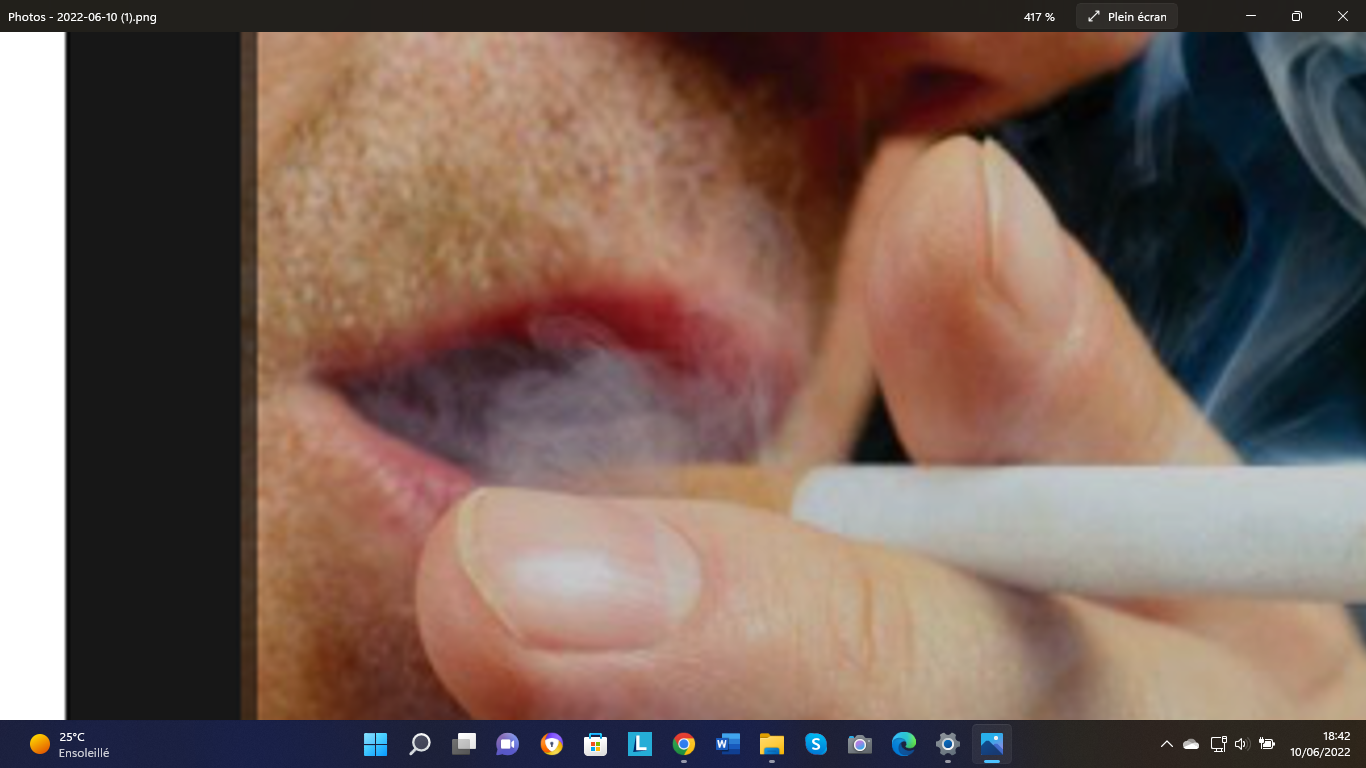Switch to Google Chrome in taskbar

point(684,744)
